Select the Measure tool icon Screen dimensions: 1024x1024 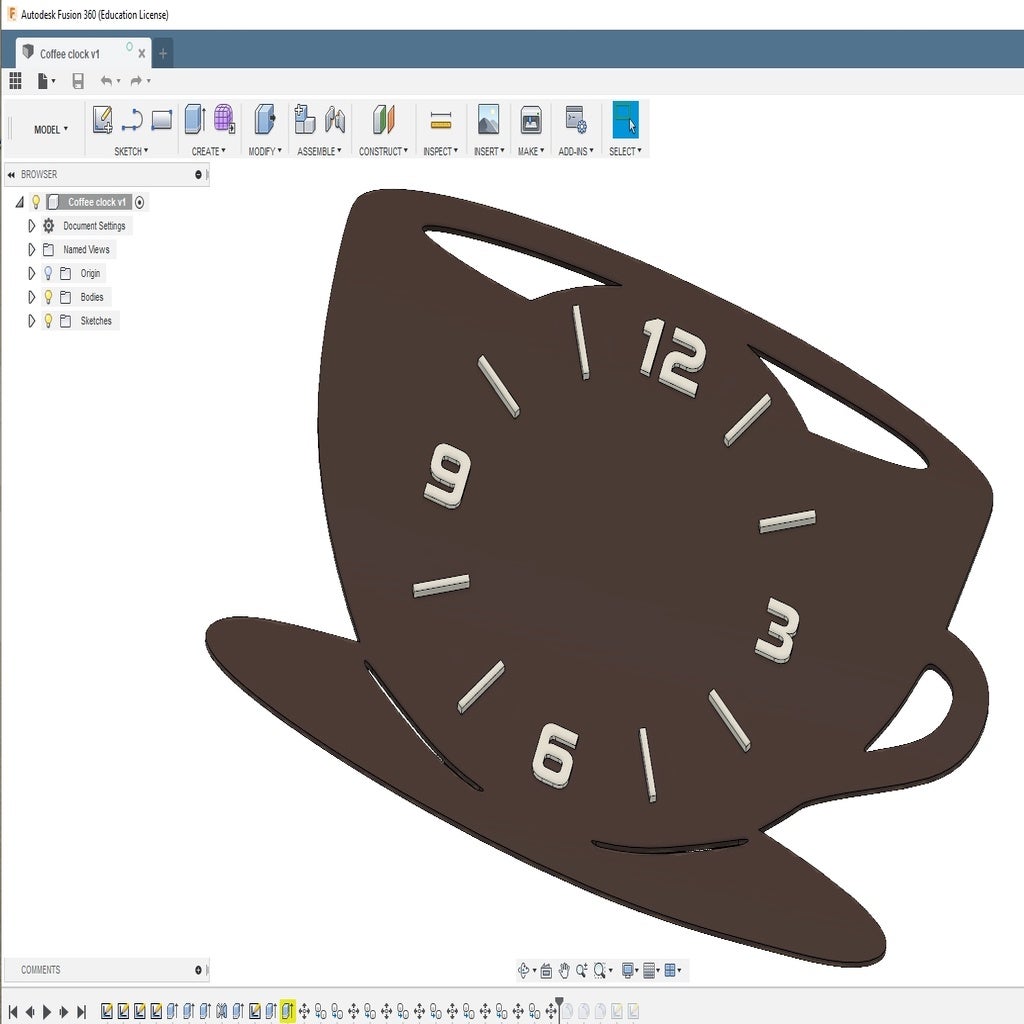click(441, 120)
